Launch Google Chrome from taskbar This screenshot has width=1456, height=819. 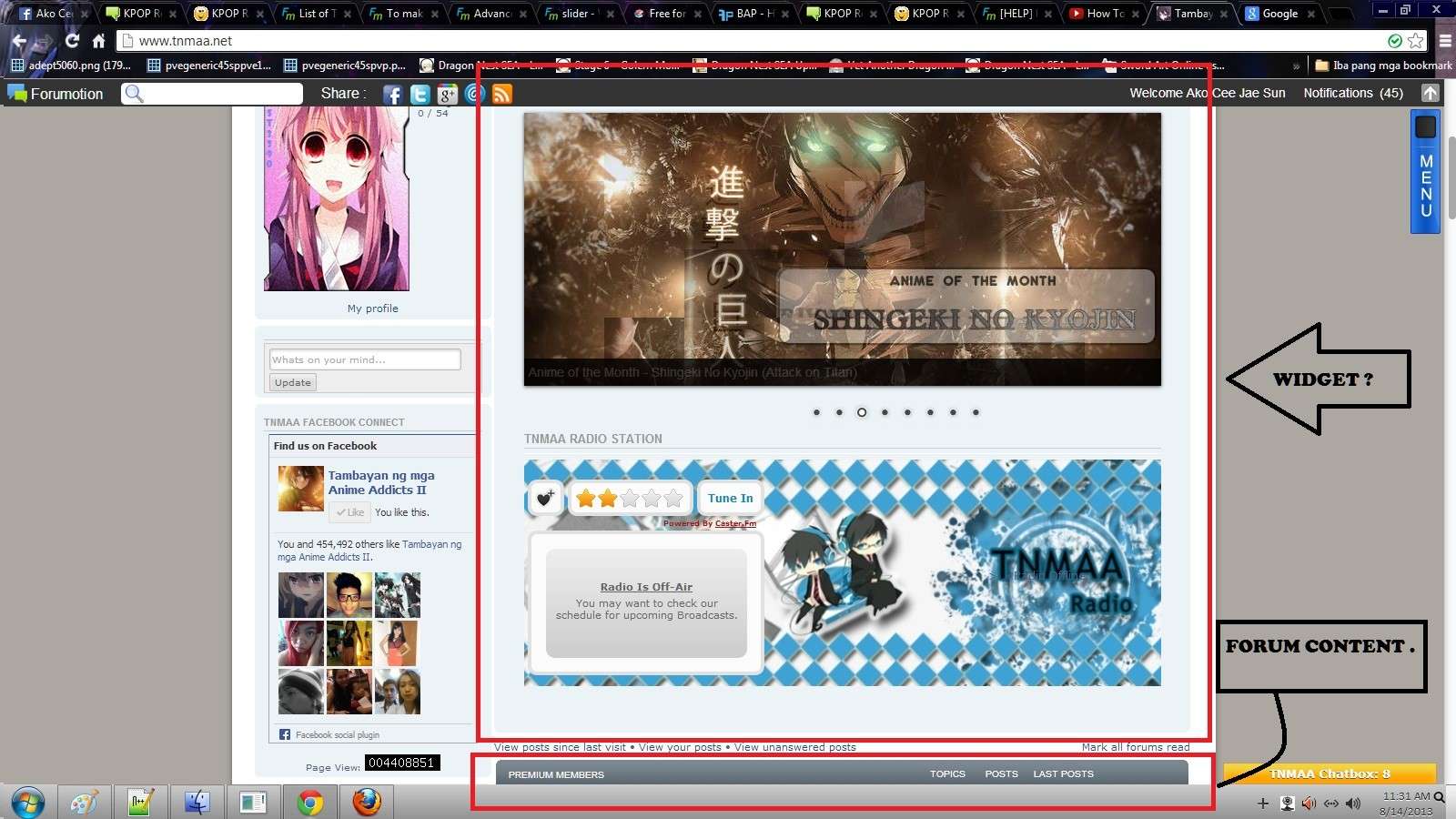(x=310, y=803)
